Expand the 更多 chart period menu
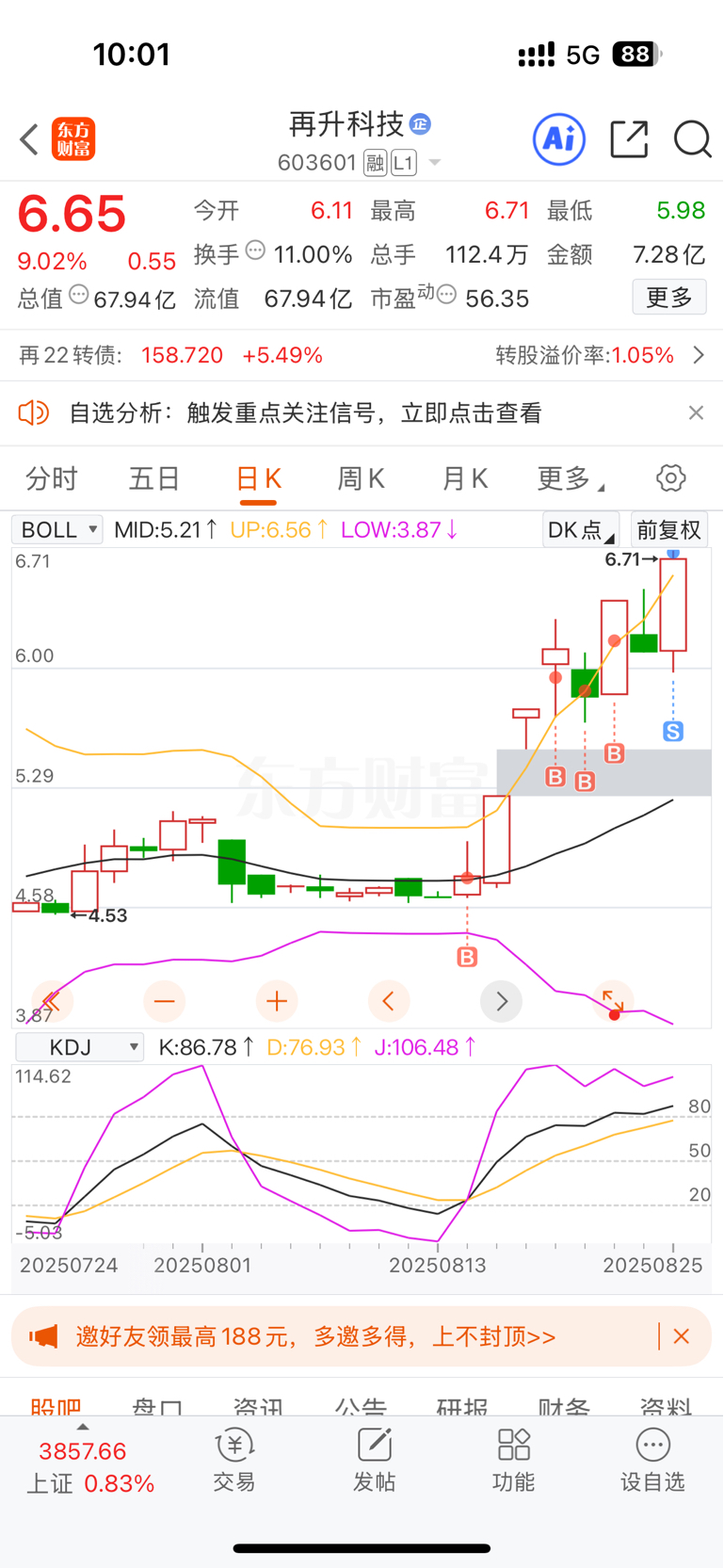724x1568 pixels. pos(571,478)
